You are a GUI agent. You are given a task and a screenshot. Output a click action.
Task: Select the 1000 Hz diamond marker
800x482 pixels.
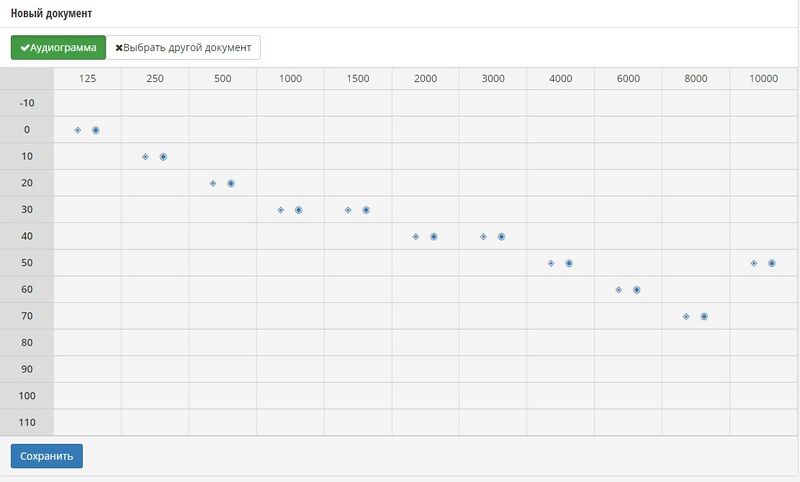(281, 210)
